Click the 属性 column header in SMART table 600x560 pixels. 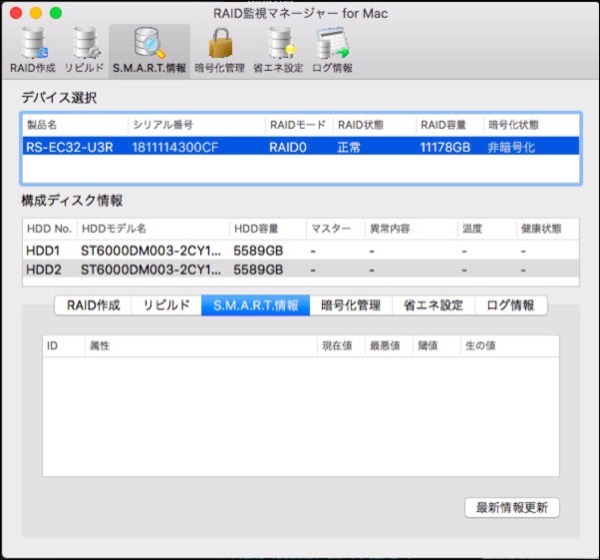[200, 345]
